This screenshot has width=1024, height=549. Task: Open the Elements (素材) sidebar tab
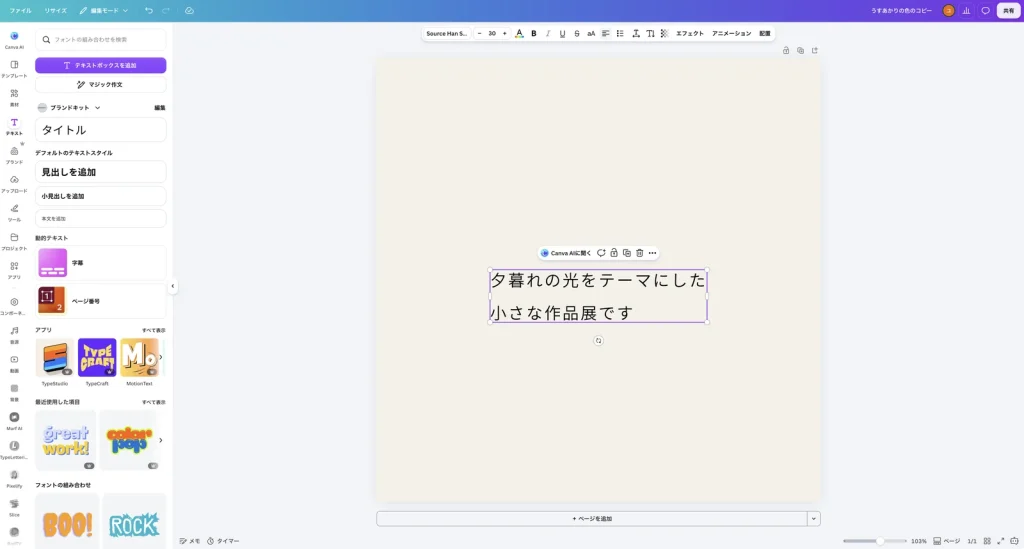point(14,97)
